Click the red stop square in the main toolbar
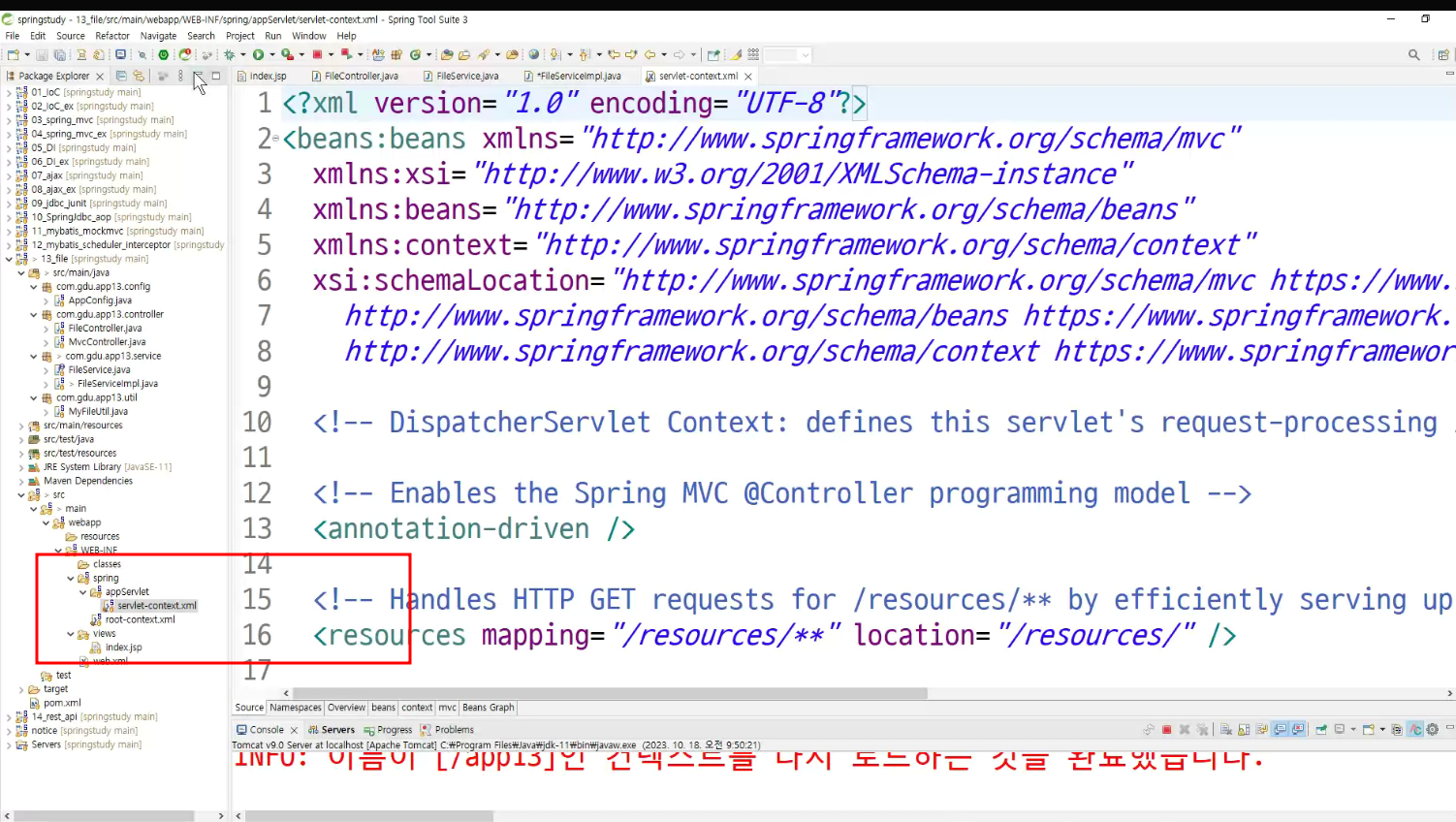This screenshot has height=822, width=1456. pos(317,55)
